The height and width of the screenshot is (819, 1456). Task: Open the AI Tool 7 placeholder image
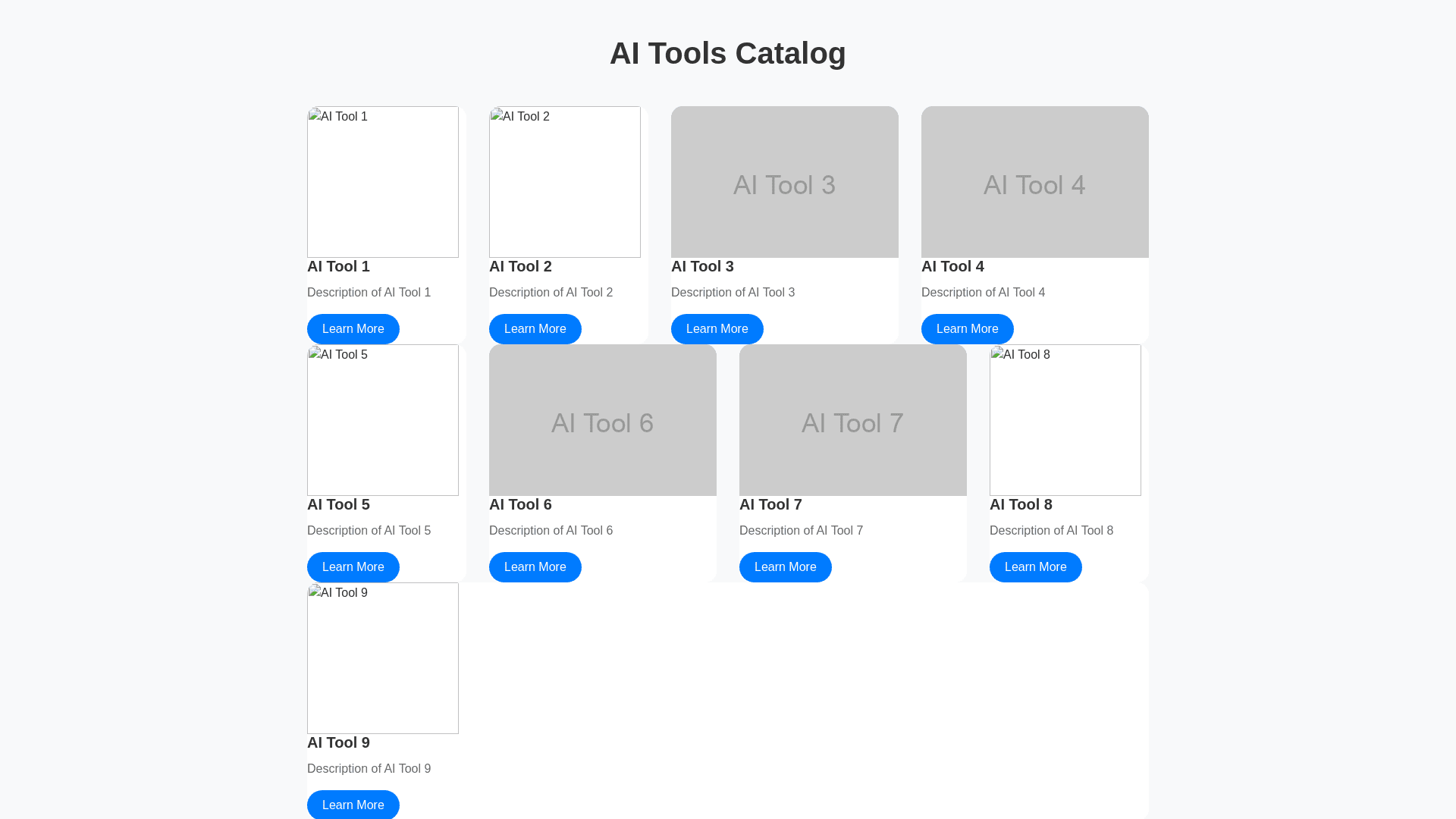pyautogui.click(x=852, y=420)
